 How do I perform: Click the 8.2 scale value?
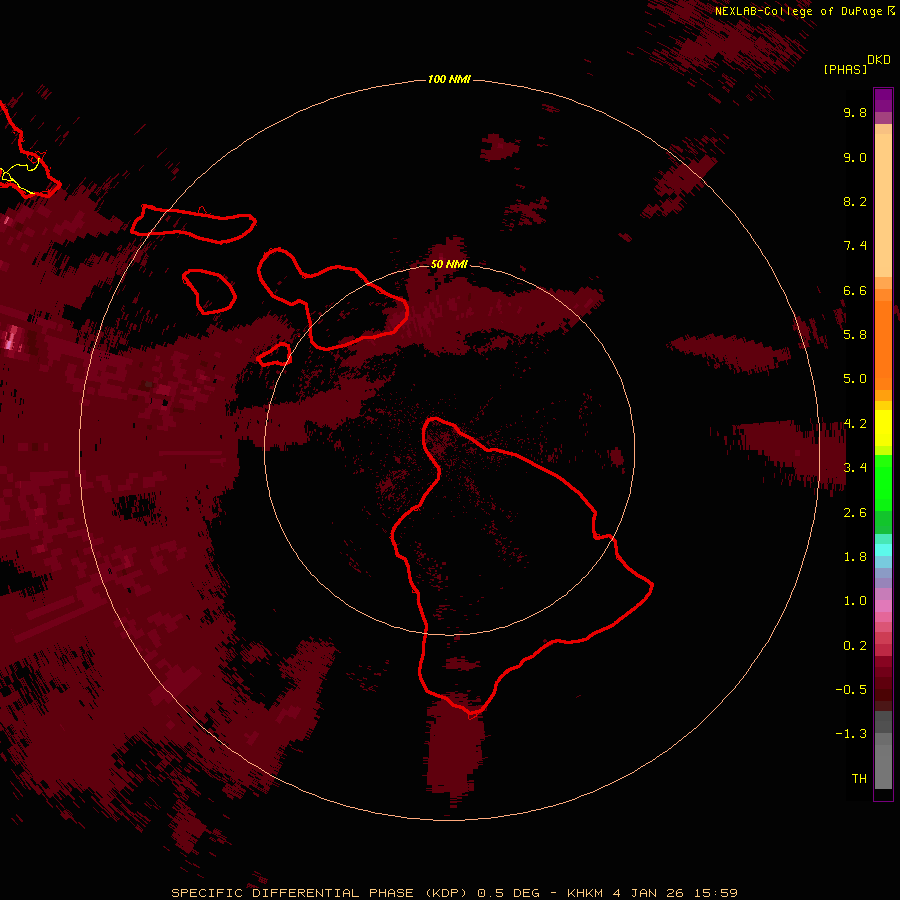[855, 201]
